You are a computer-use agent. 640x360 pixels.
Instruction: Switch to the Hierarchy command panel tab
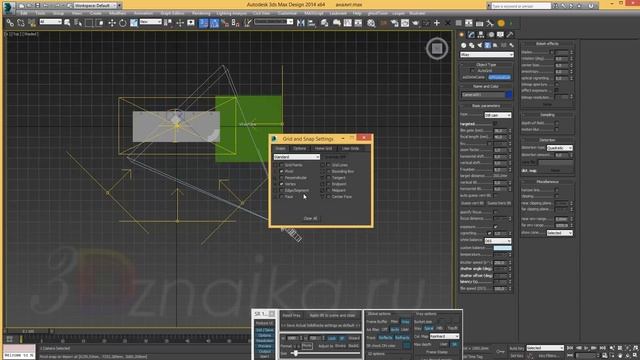[481, 35]
